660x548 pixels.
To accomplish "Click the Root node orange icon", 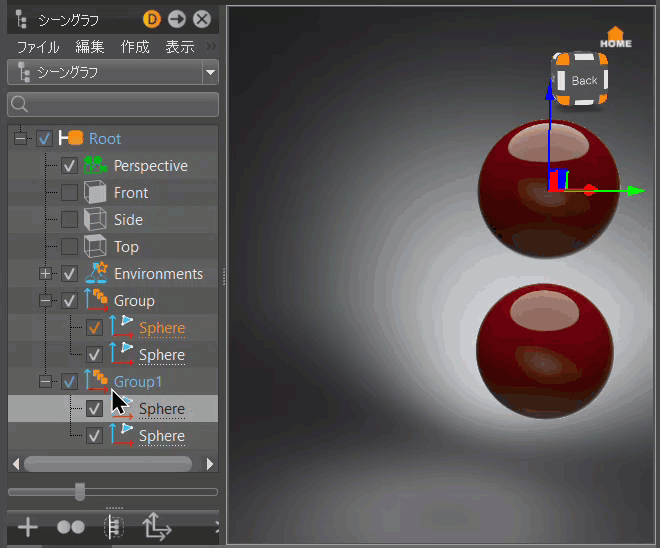I will 71,138.
